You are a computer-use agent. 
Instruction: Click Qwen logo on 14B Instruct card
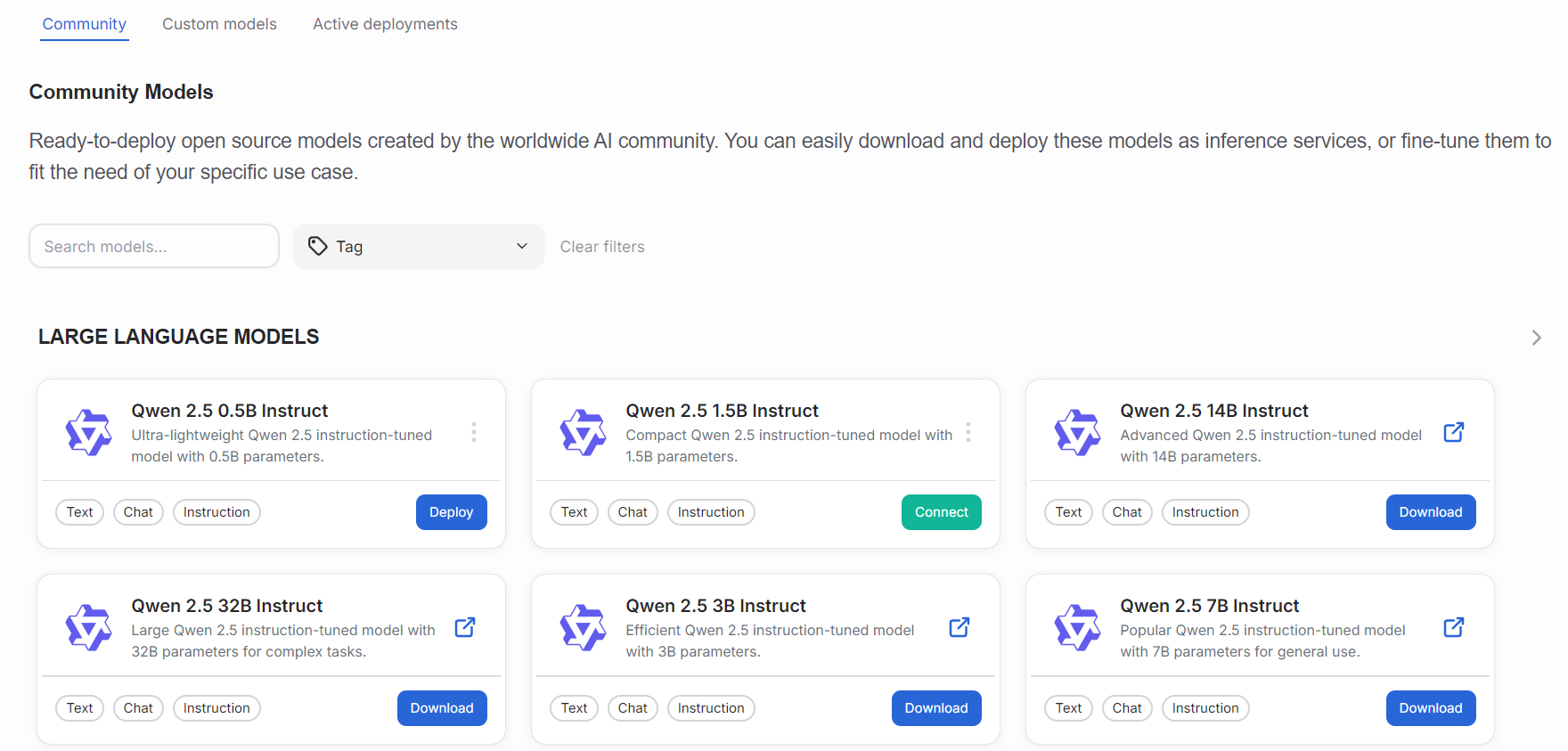click(x=1078, y=433)
